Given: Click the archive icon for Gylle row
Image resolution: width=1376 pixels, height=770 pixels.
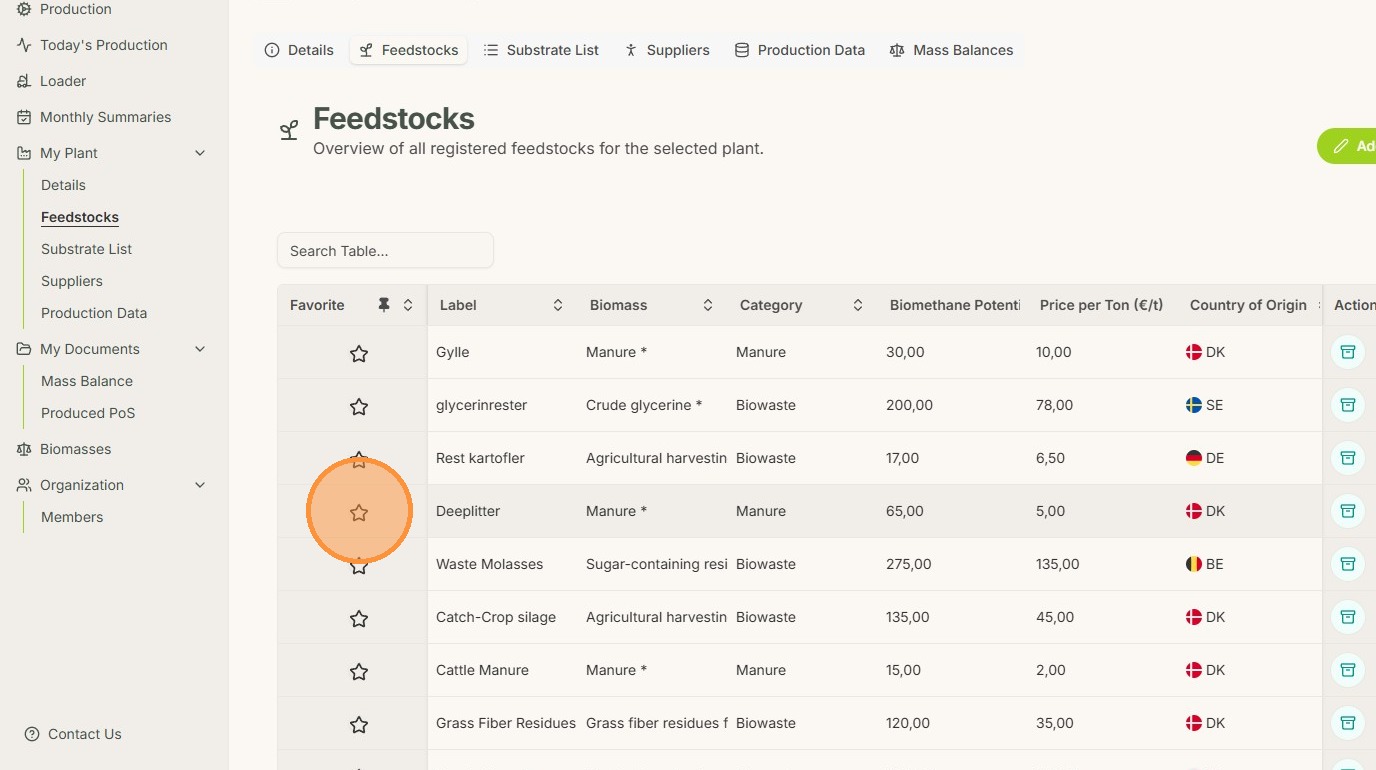Looking at the screenshot, I should pyautogui.click(x=1347, y=352).
